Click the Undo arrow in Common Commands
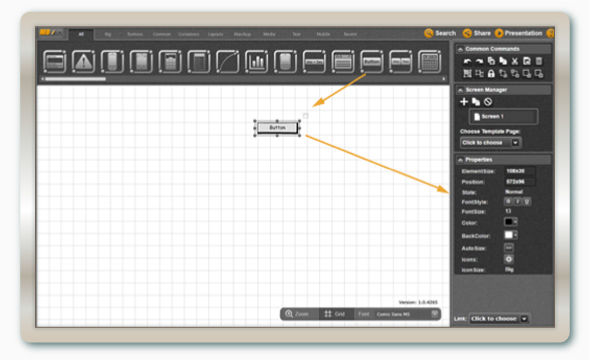This screenshot has width=590, height=360. click(x=467, y=61)
